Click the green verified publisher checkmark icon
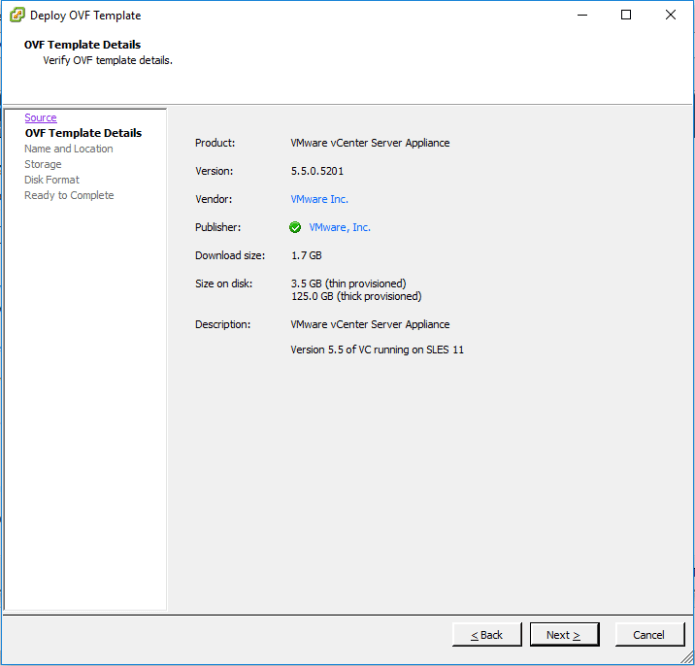The image size is (695, 666). 296,228
